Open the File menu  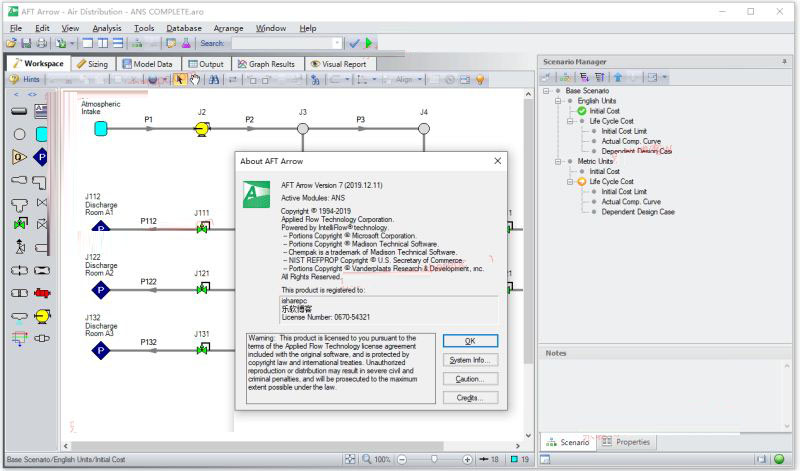pyautogui.click(x=16, y=28)
